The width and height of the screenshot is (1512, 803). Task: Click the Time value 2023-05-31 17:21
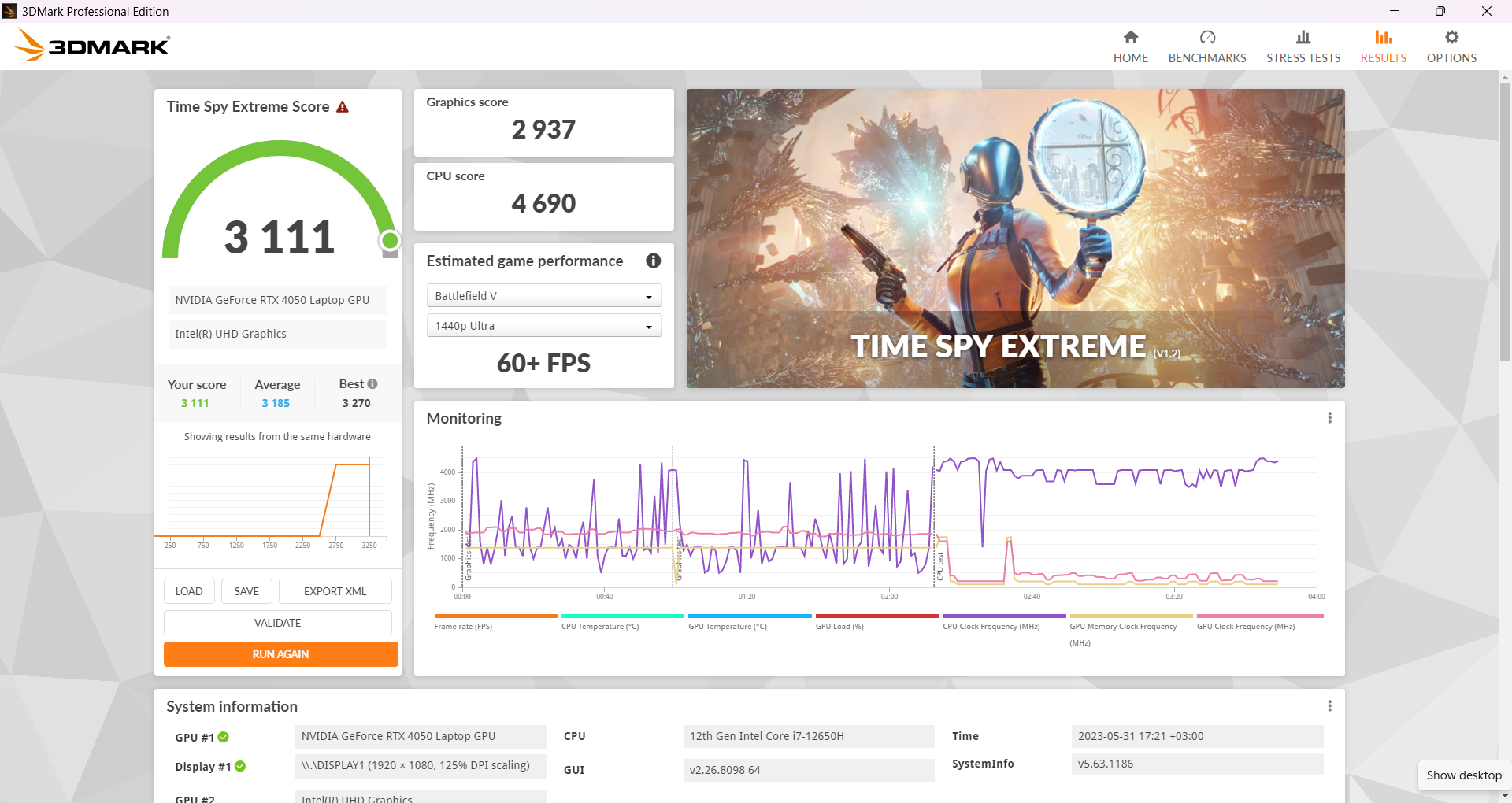pos(1198,736)
